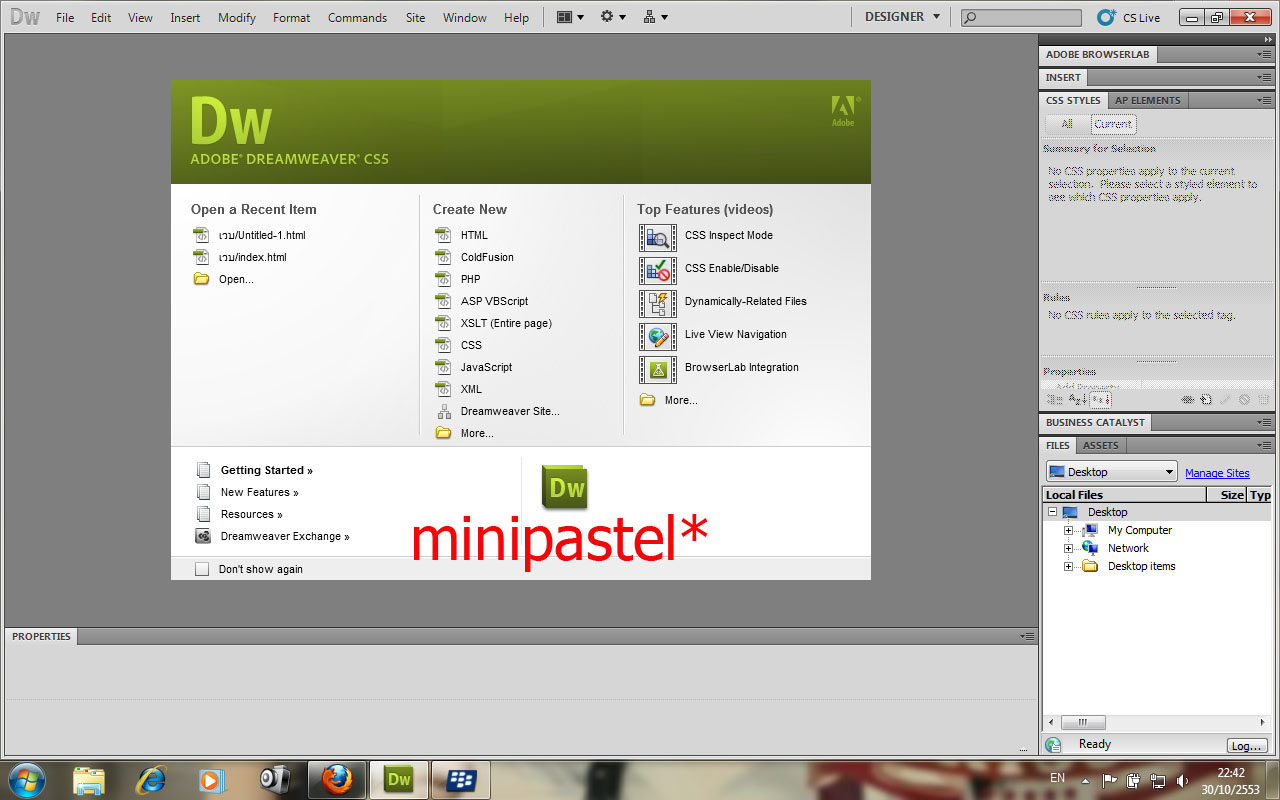This screenshot has width=1280, height=800.
Task: Show only set properties in CSS Styles
Action: [x=1100, y=399]
